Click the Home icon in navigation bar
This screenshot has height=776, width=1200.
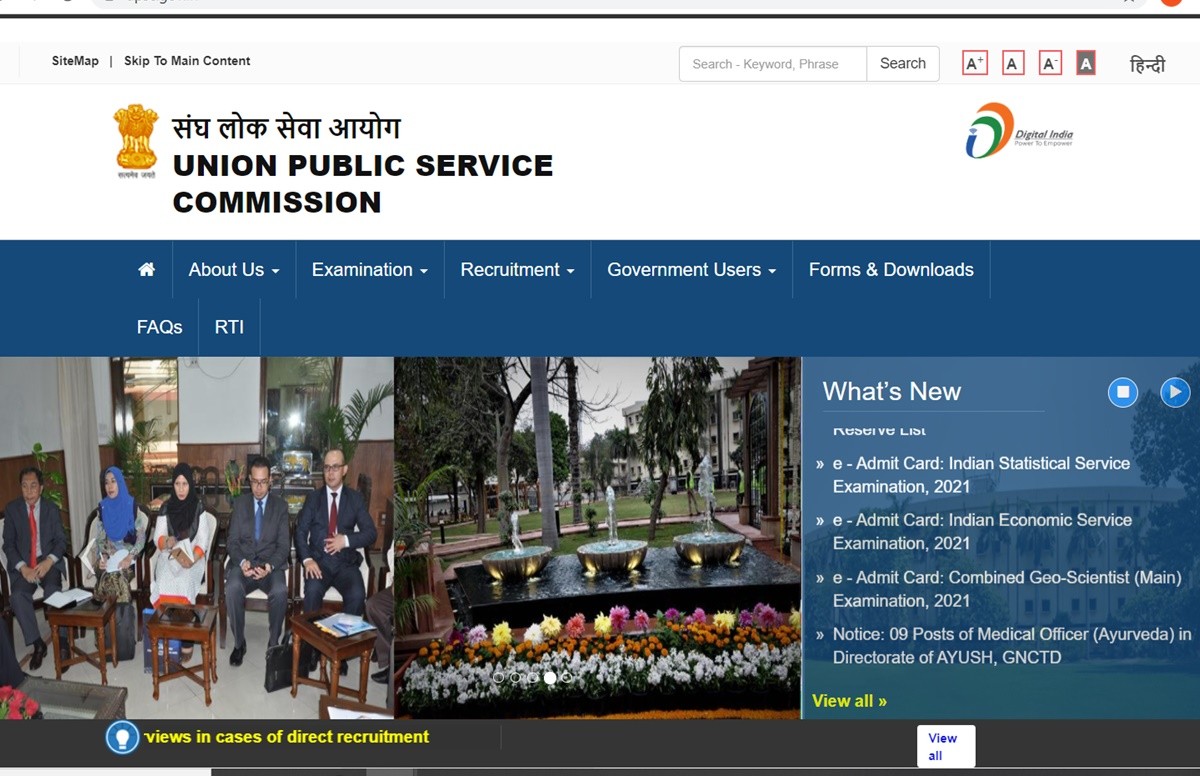(x=147, y=270)
